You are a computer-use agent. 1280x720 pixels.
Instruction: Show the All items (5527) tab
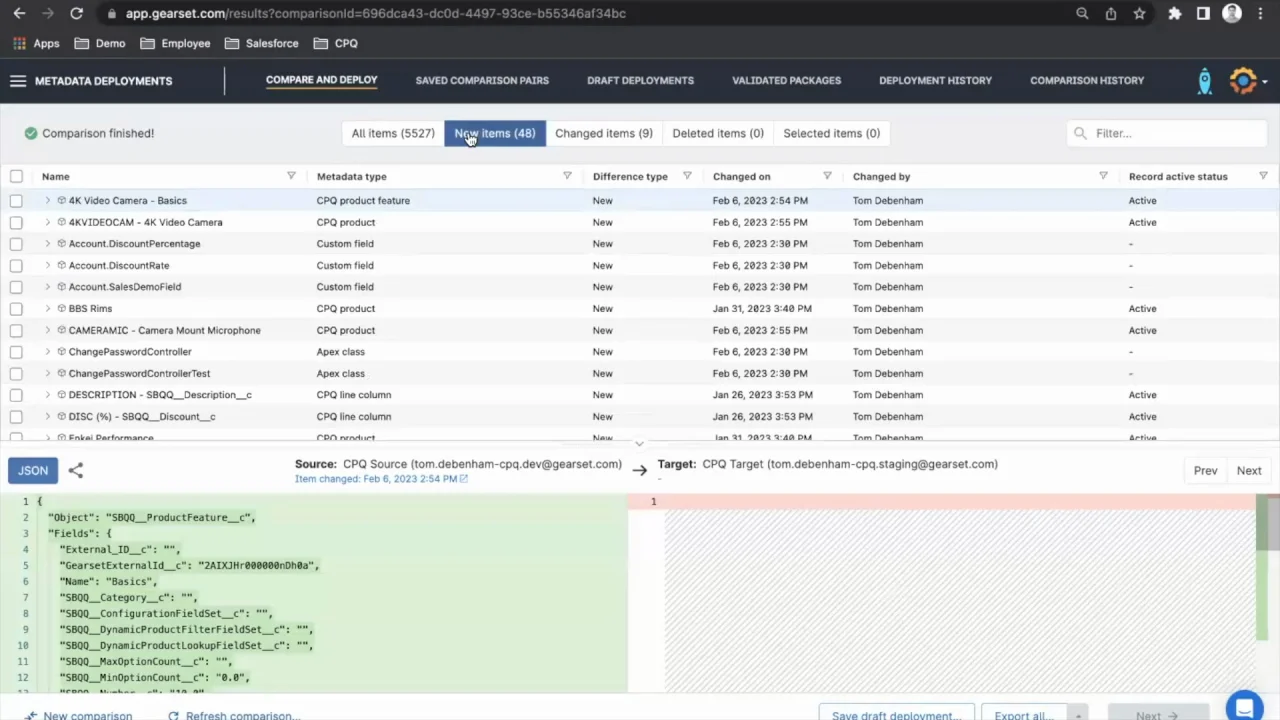(x=393, y=133)
